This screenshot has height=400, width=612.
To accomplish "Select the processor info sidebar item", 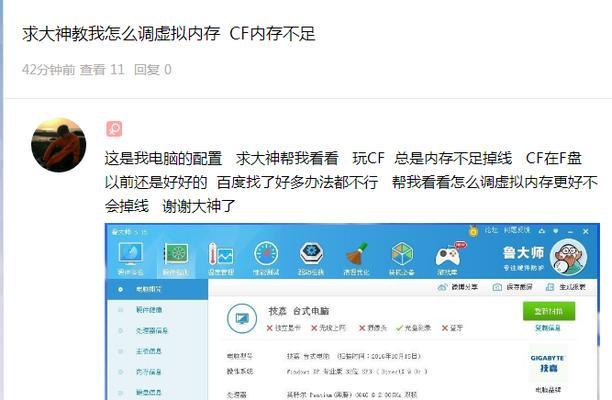I will [x=157, y=331].
